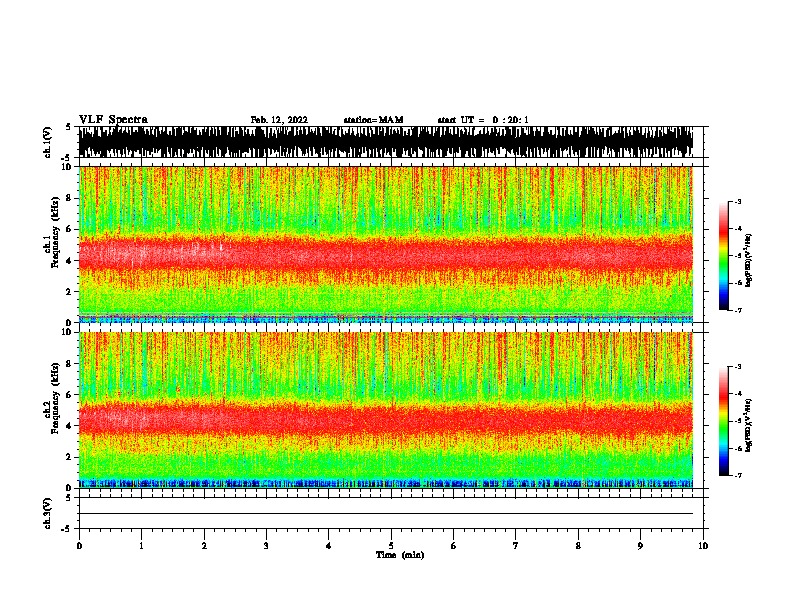This screenshot has height=612, width=792.
Task: Click the "-3" tick on ch.2 colorbar
Action: point(738,367)
